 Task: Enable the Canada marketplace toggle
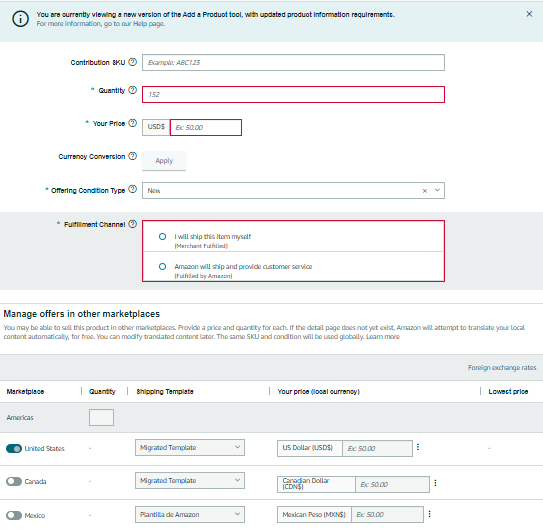[14, 482]
